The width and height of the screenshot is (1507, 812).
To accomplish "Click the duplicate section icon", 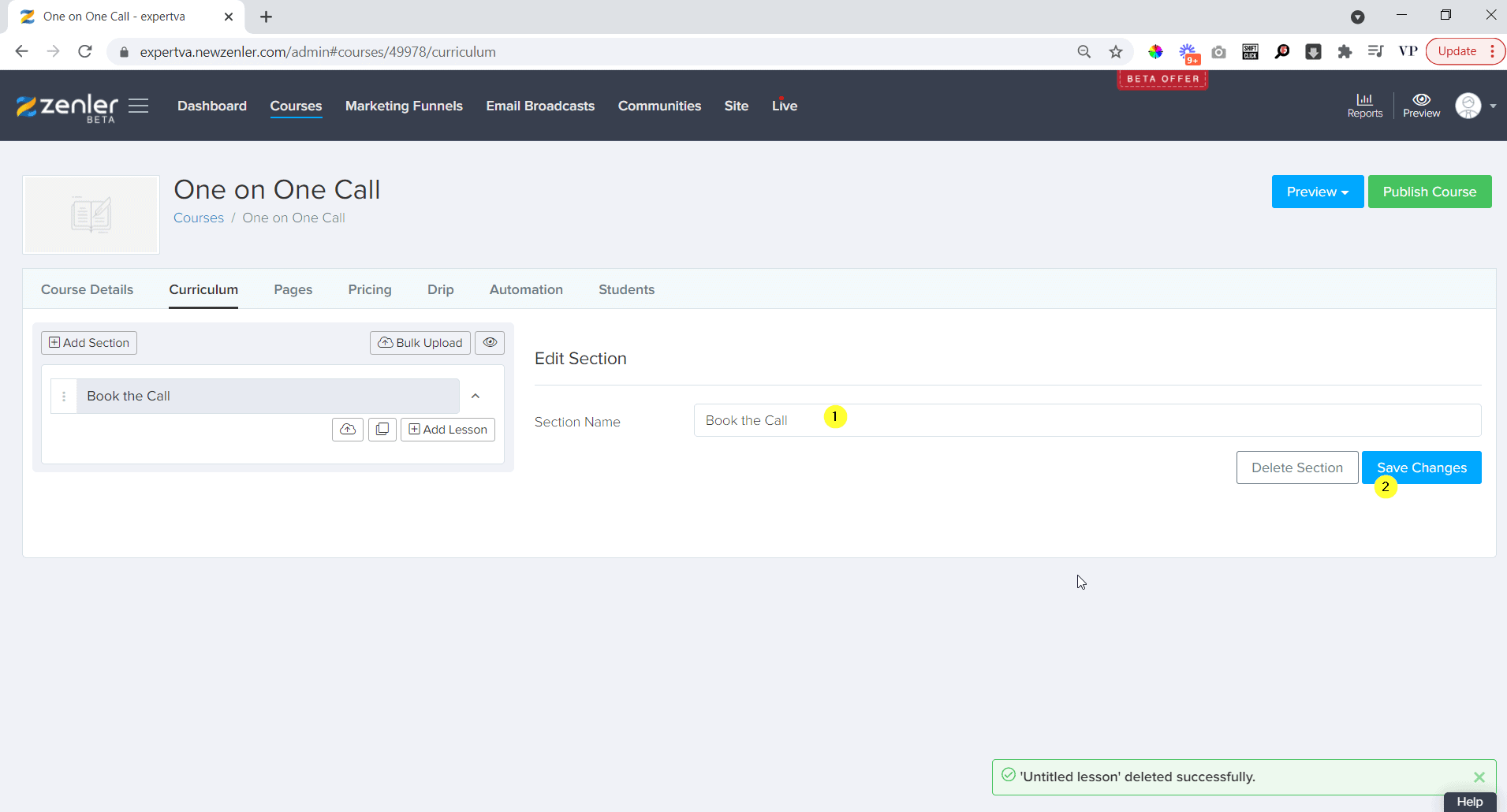I will click(382, 430).
